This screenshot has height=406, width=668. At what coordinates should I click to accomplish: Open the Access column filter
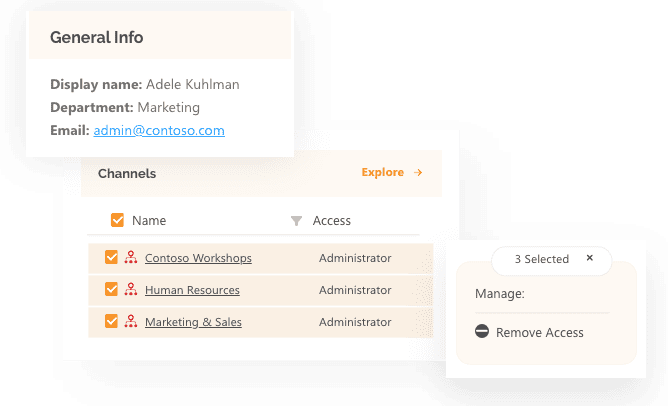[296, 221]
